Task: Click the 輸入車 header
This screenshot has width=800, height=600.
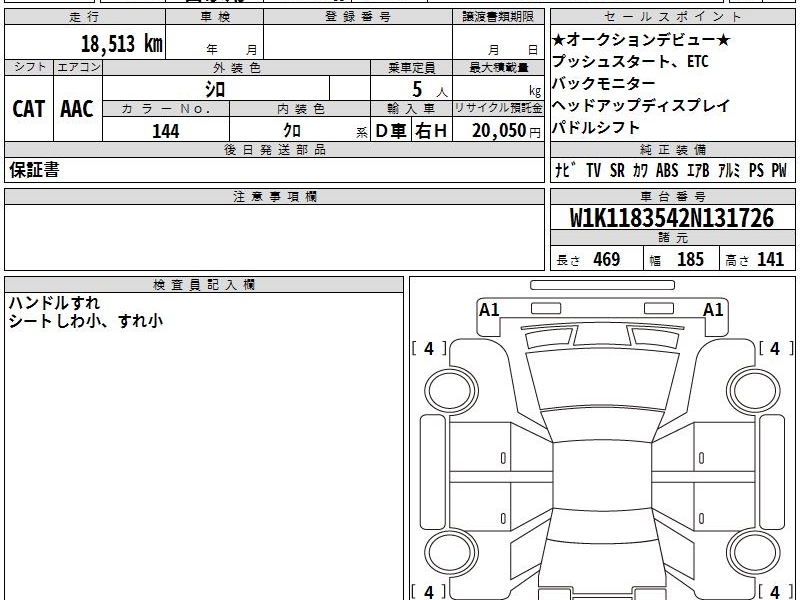Action: tap(411, 109)
